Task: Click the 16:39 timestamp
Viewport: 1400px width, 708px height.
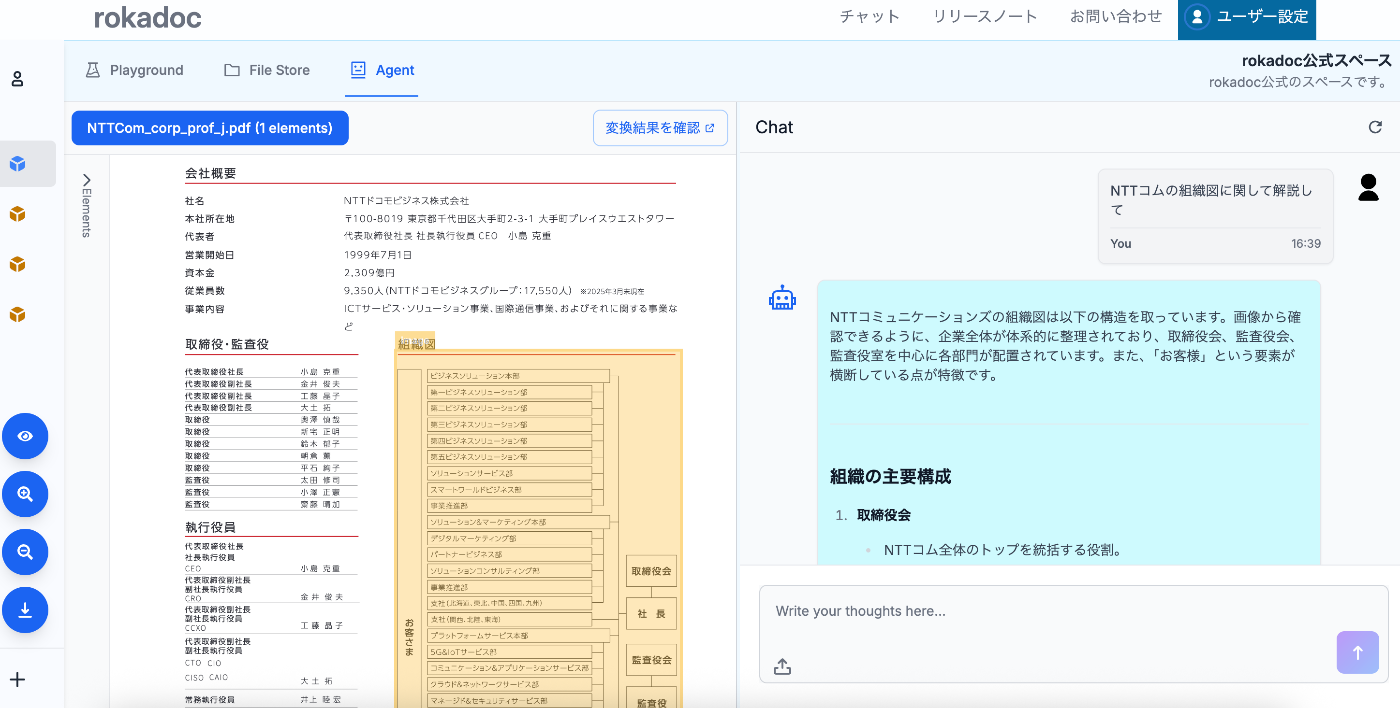Action: (1305, 244)
